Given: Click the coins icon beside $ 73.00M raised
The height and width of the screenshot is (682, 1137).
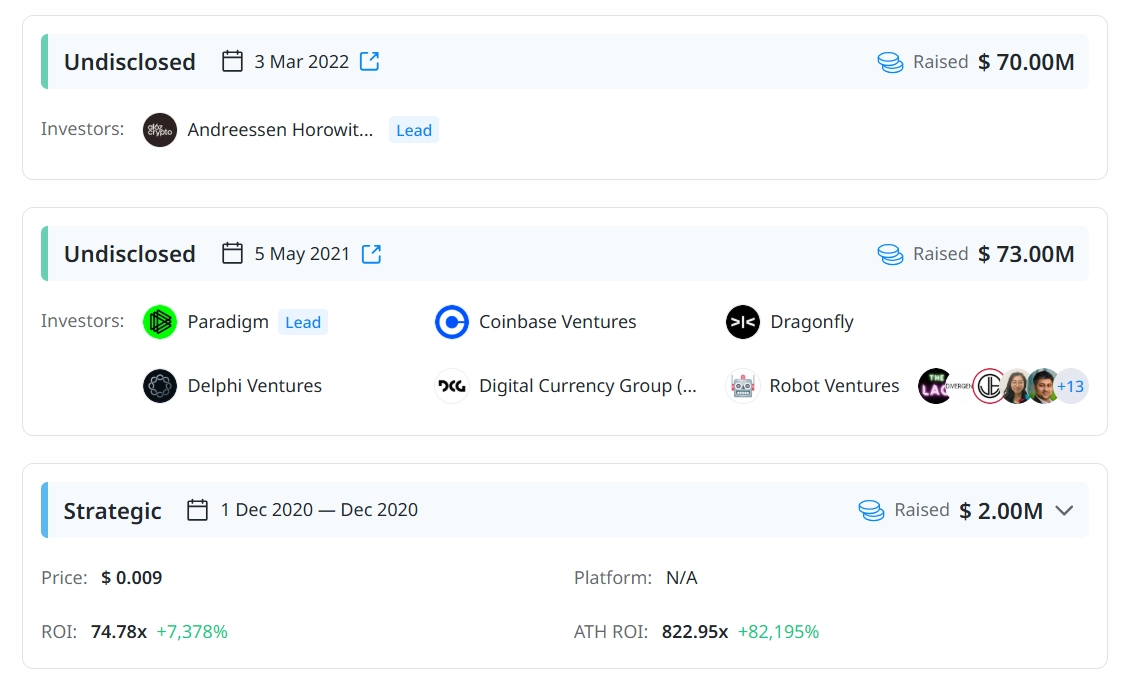Looking at the screenshot, I should pos(890,254).
